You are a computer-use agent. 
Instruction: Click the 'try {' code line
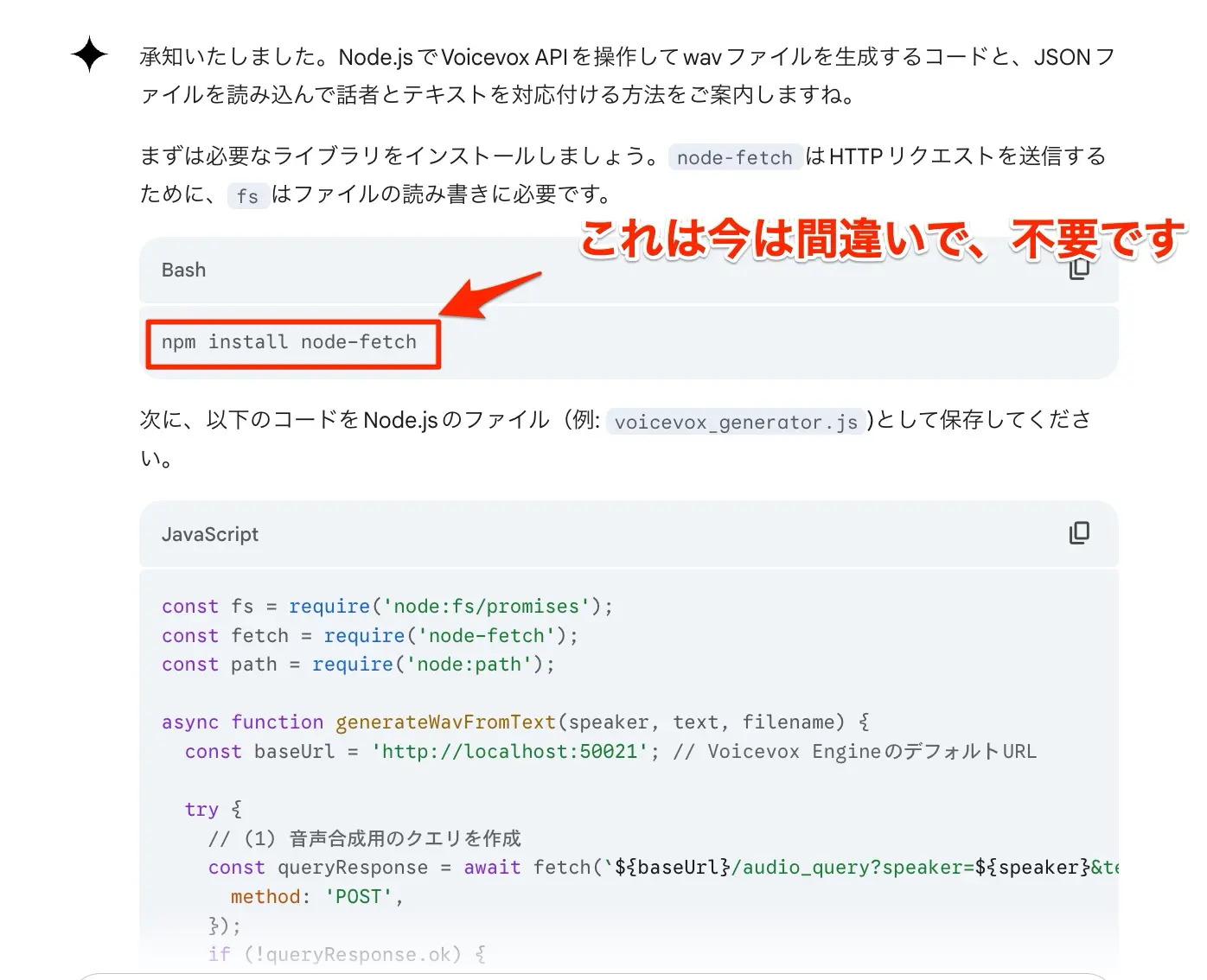click(214, 810)
